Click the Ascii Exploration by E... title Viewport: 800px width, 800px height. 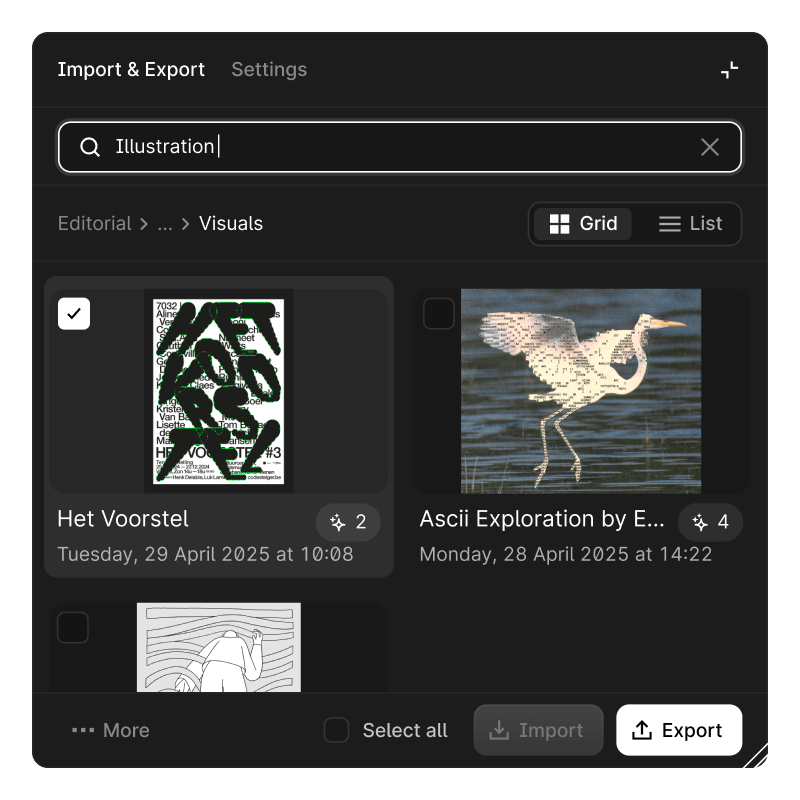(x=542, y=519)
